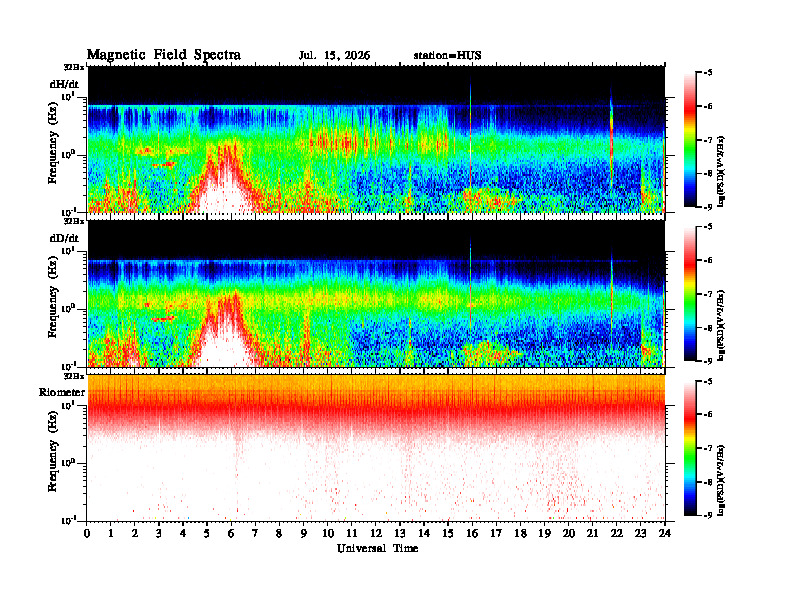Click the "32Hz" label atop the dH/dt panel

click(74, 66)
